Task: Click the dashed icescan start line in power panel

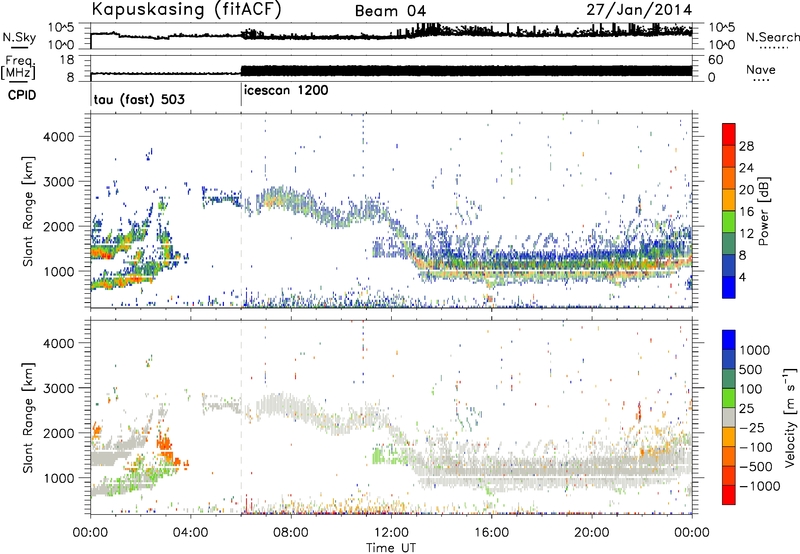Action: [x=241, y=211]
